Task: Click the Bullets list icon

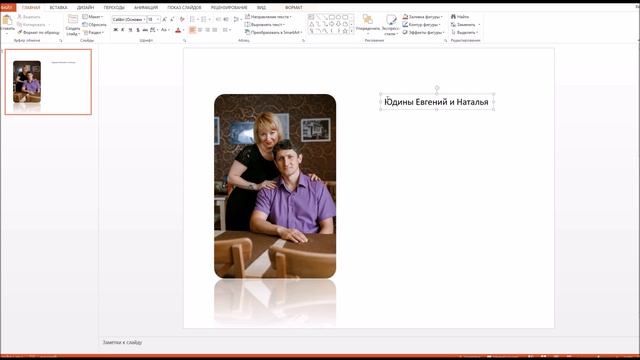Action: point(193,19)
